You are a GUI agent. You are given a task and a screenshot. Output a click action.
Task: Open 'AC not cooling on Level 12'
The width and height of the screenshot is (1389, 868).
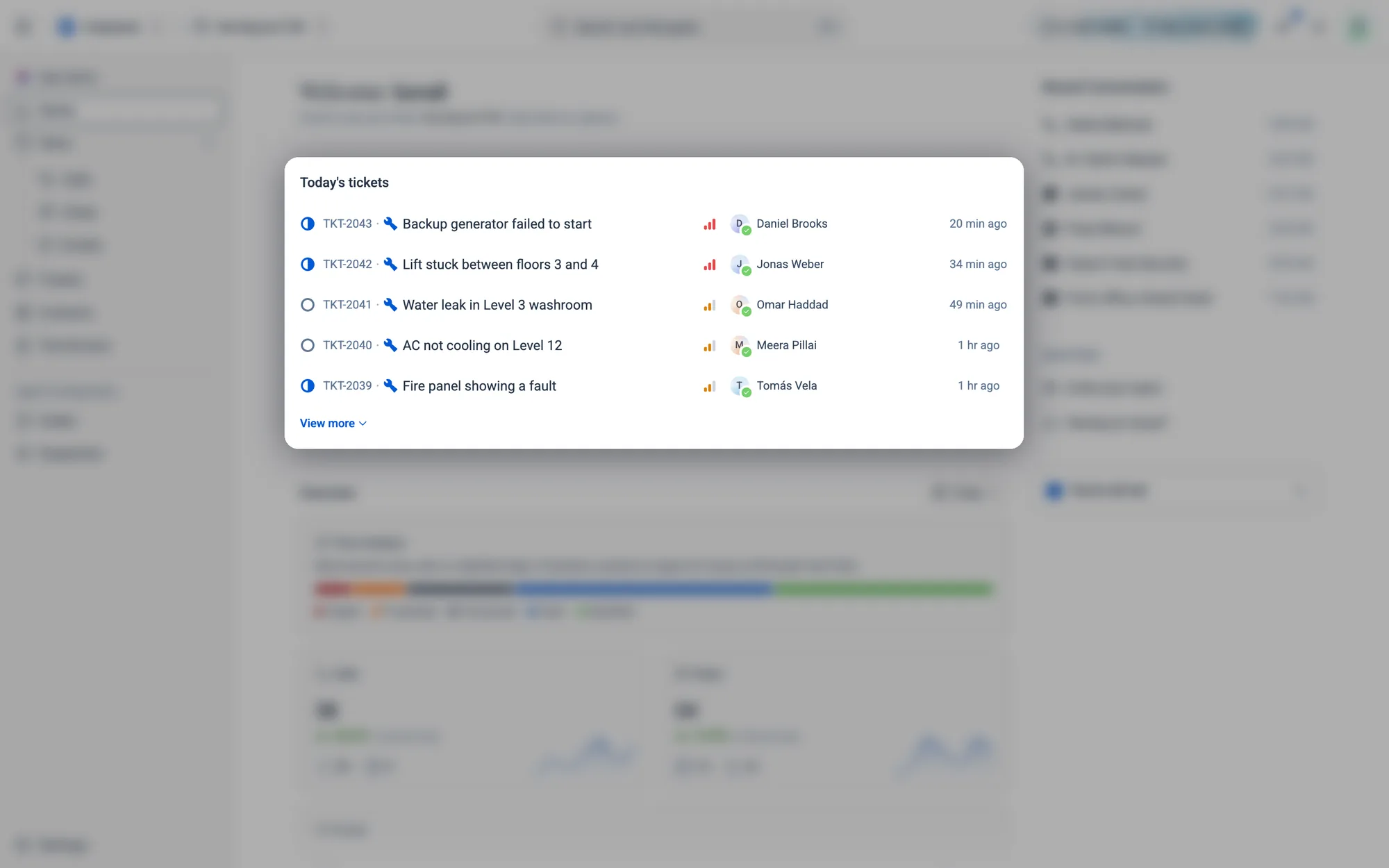[x=483, y=346]
